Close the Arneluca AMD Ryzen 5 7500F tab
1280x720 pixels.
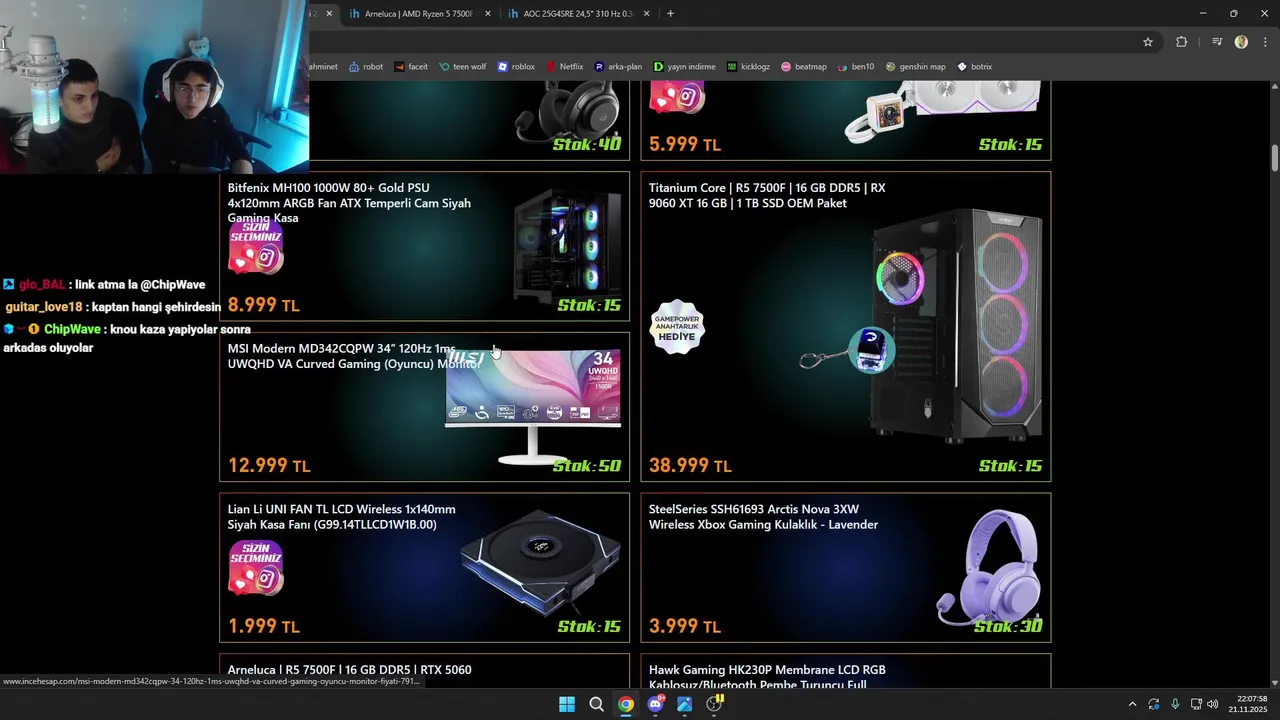pos(488,14)
